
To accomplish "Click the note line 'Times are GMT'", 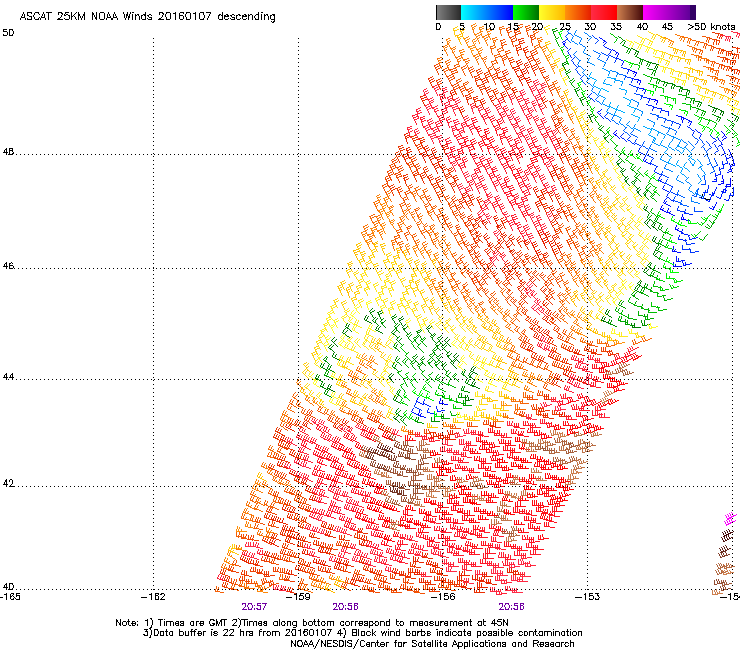I will [311, 623].
